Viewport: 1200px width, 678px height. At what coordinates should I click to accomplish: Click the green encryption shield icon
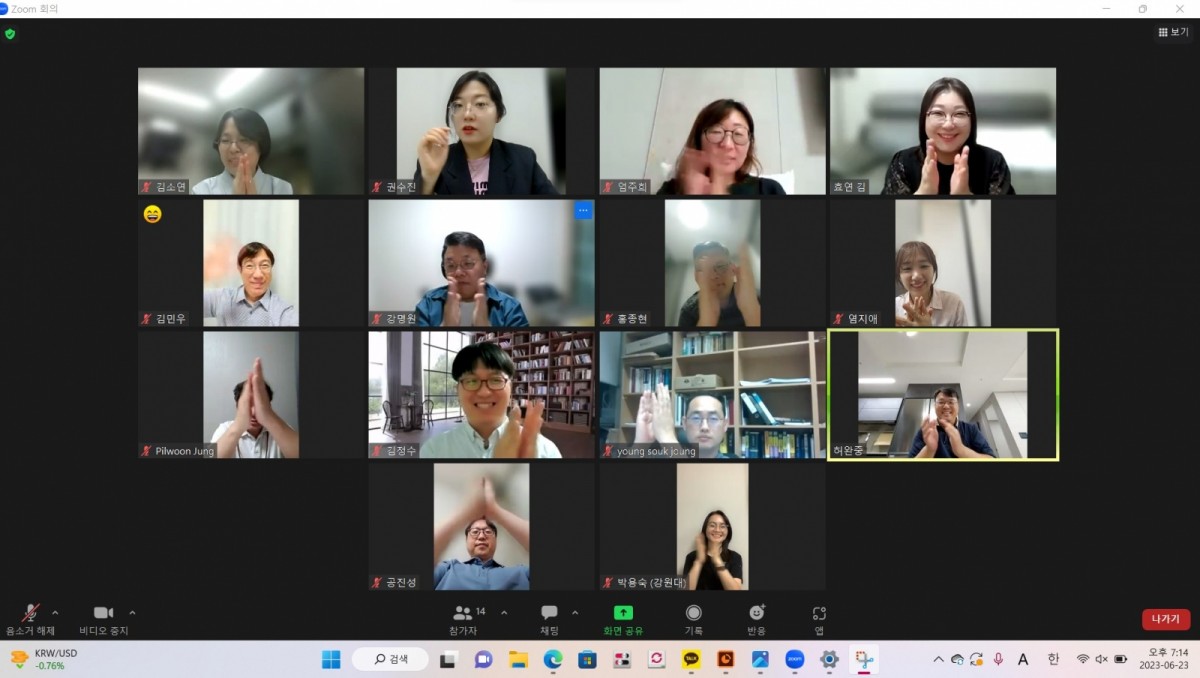(x=10, y=33)
